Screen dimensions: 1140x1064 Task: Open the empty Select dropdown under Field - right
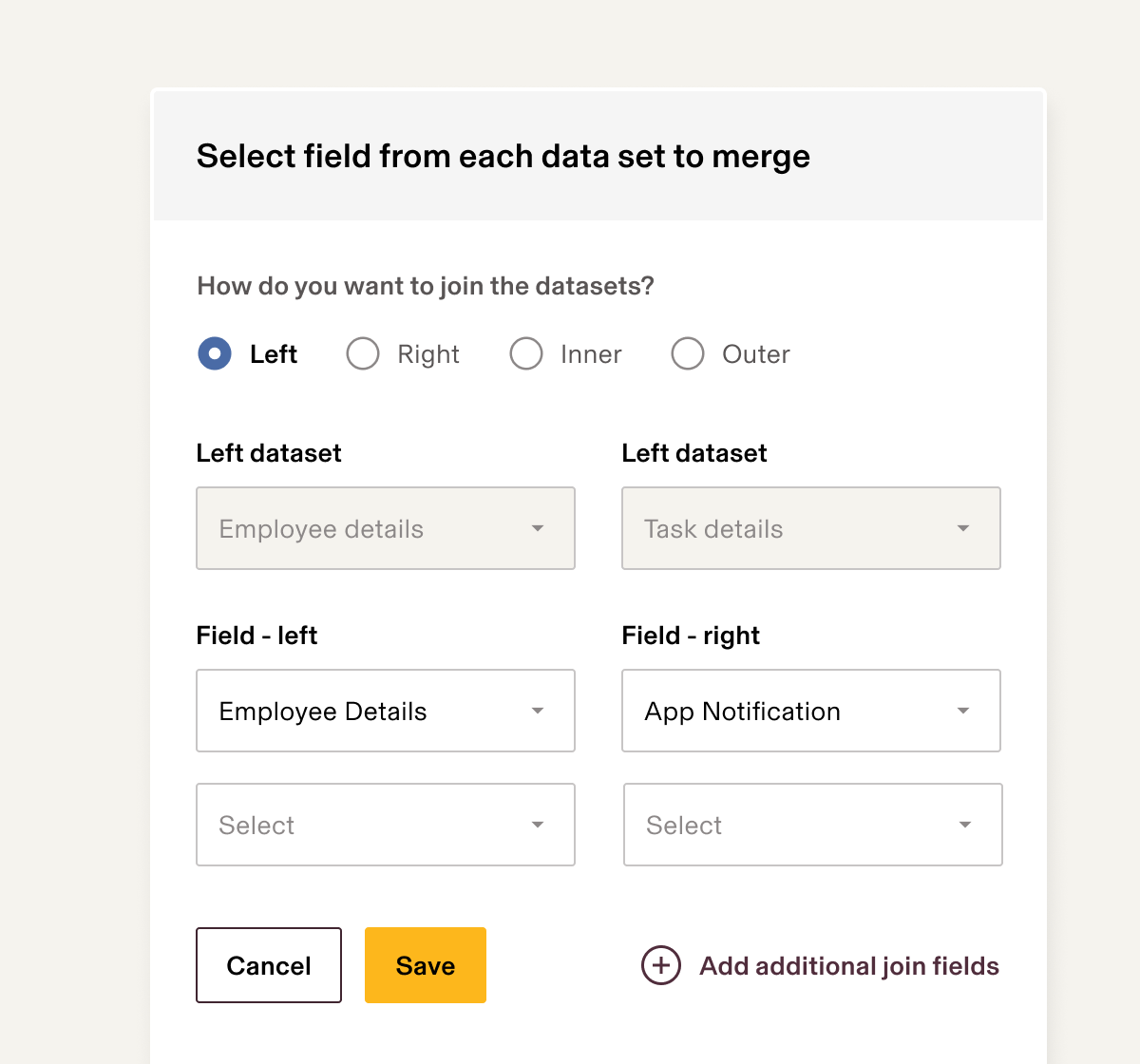pos(798,825)
